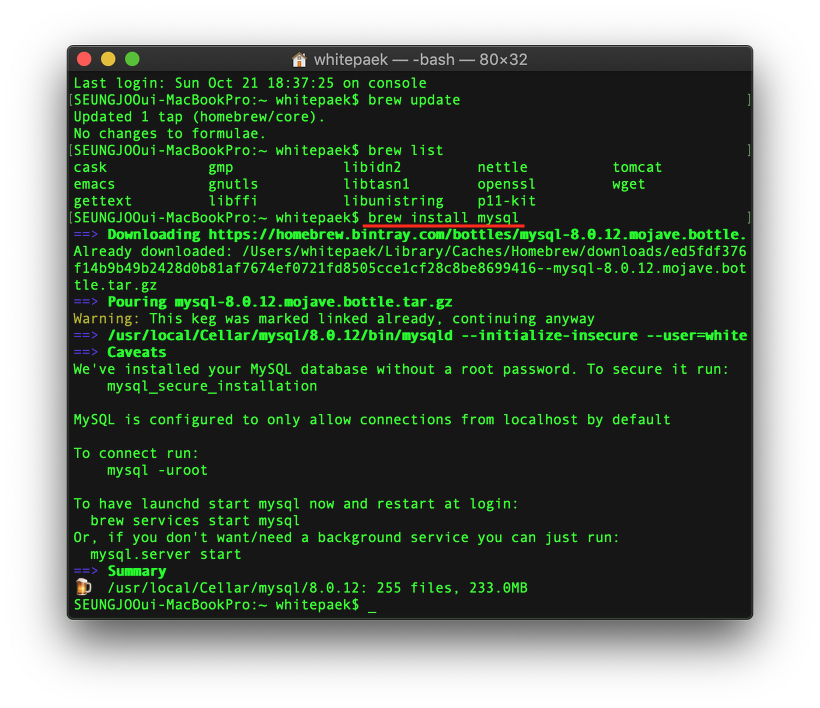Click 'wget' package name
820x708 pixels.
[x=629, y=185]
